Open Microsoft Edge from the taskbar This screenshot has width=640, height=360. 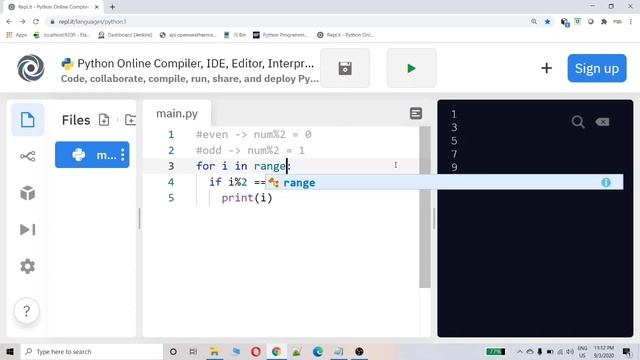[x=318, y=351]
